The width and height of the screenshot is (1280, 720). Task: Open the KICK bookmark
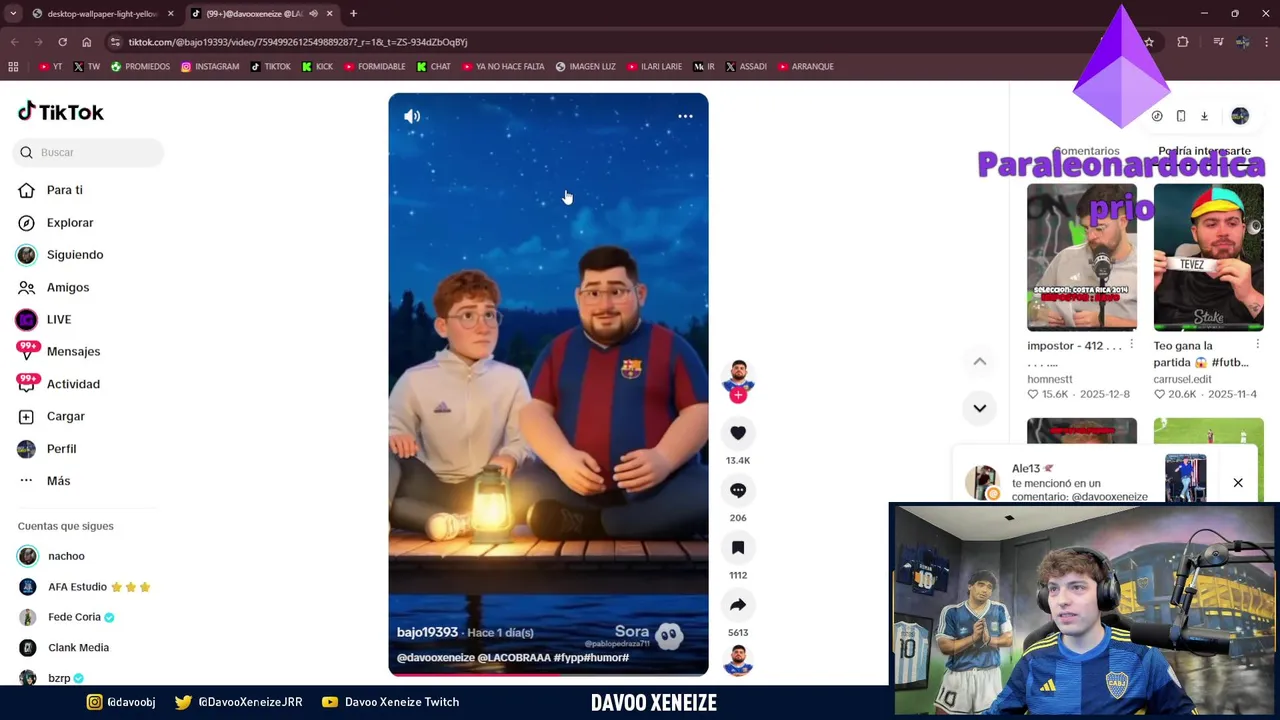click(318, 67)
